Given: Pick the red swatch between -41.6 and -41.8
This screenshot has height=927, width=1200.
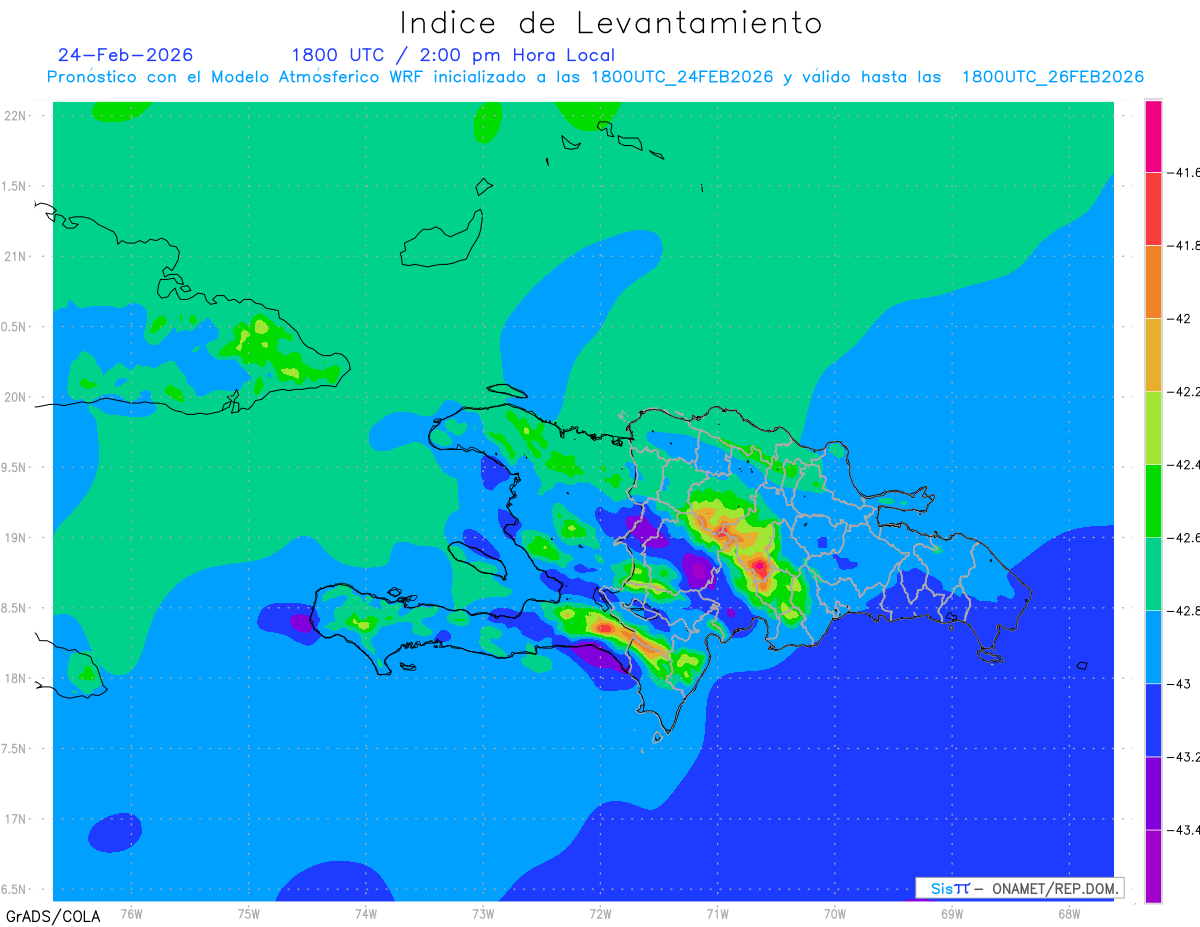Looking at the screenshot, I should click(x=1153, y=209).
